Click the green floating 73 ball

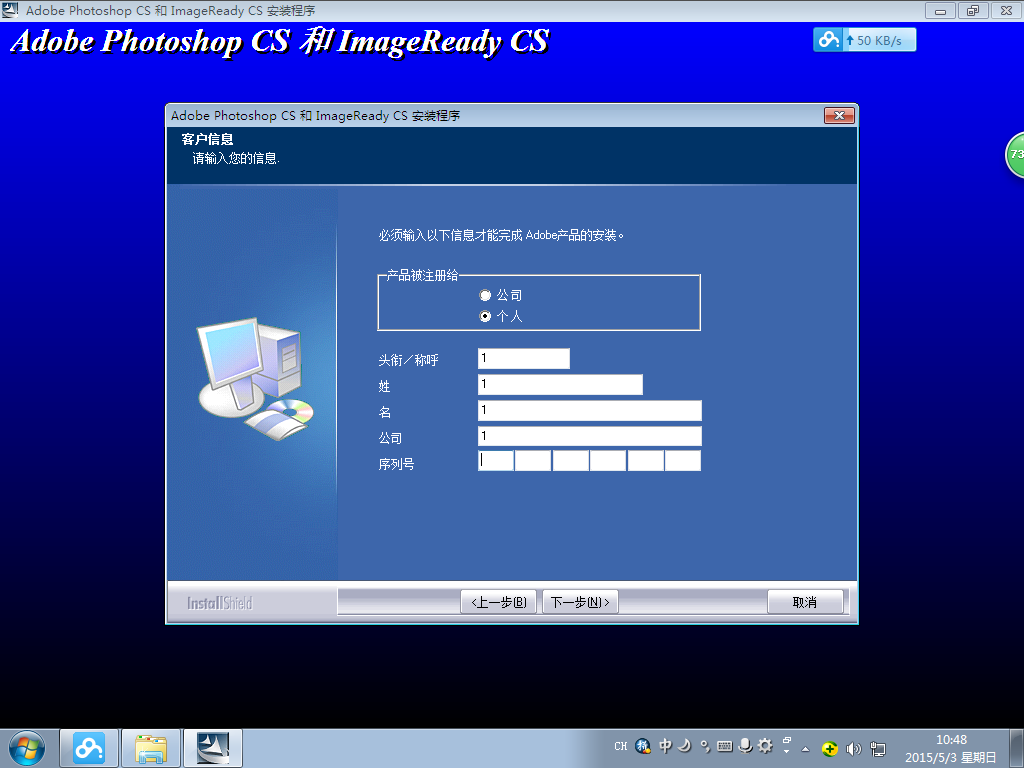coord(1015,155)
